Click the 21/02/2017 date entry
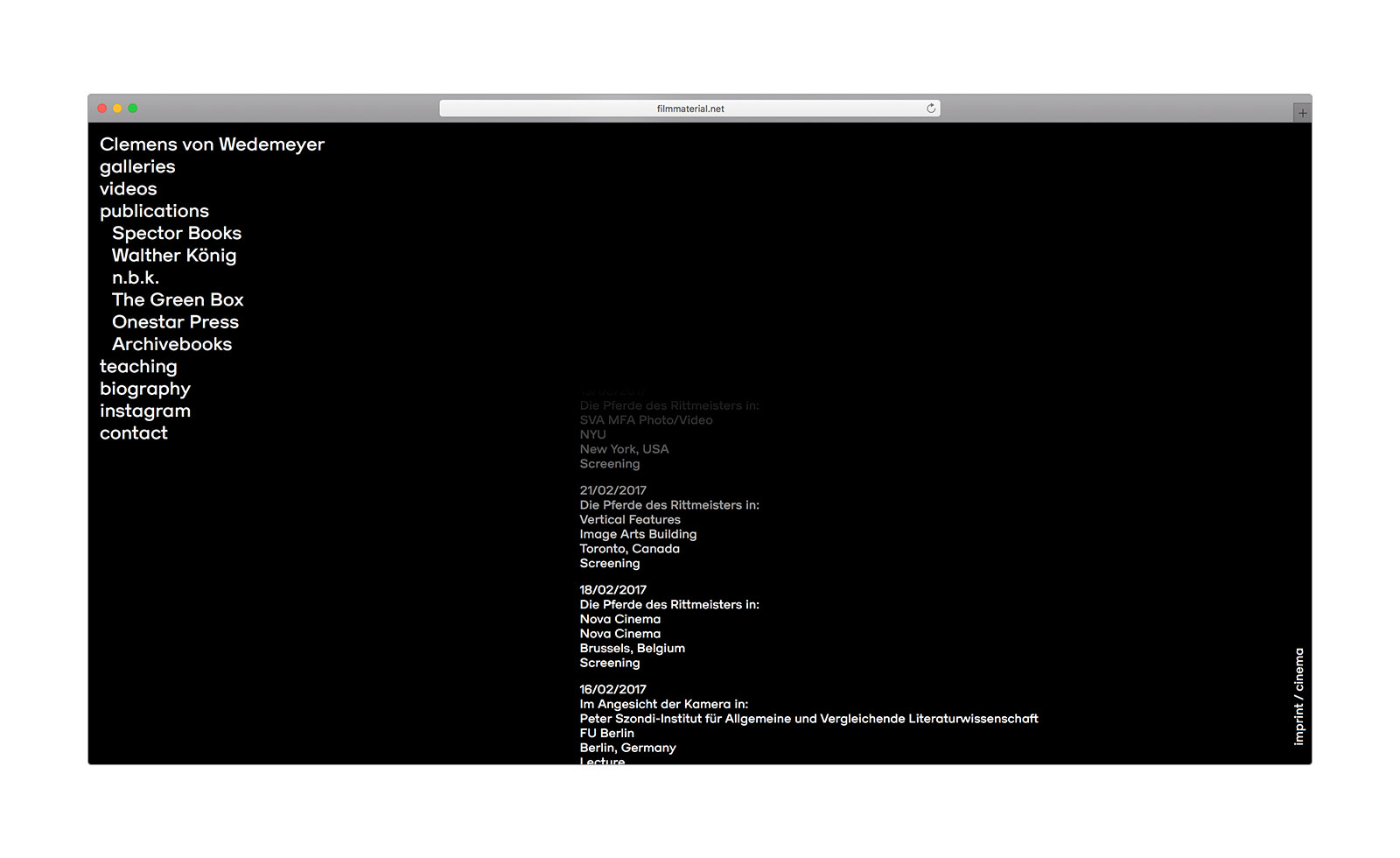Image resolution: width=1400 pixels, height=858 pixels. [x=612, y=490]
